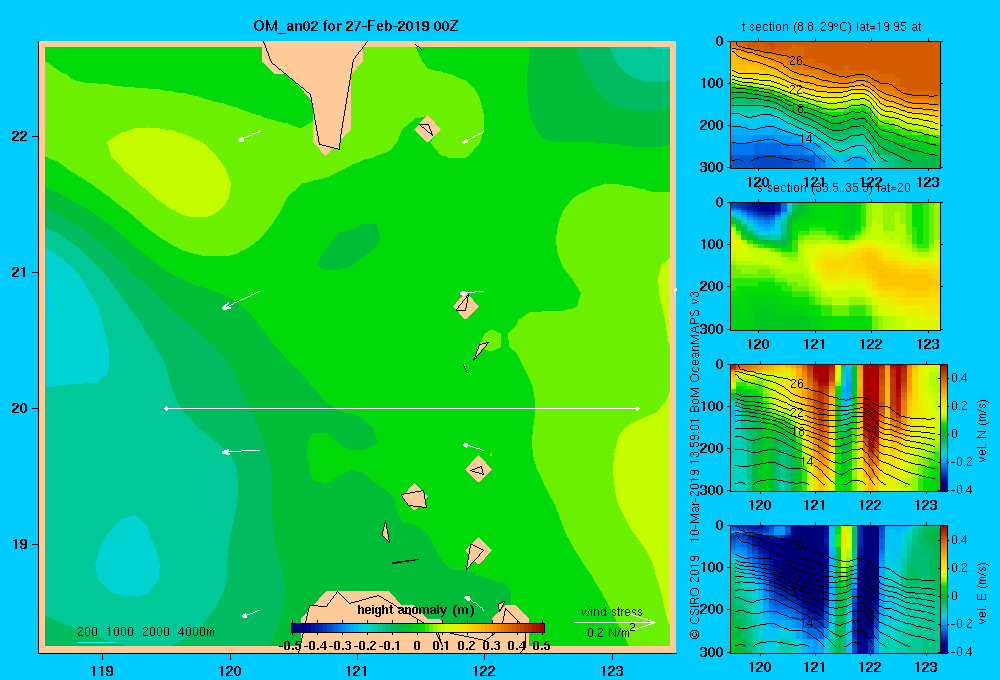This screenshot has height=680, width=1000.
Task: Click the wind arrow near longitude 122, latitude 19.7
Action: pyautogui.click(x=473, y=447)
